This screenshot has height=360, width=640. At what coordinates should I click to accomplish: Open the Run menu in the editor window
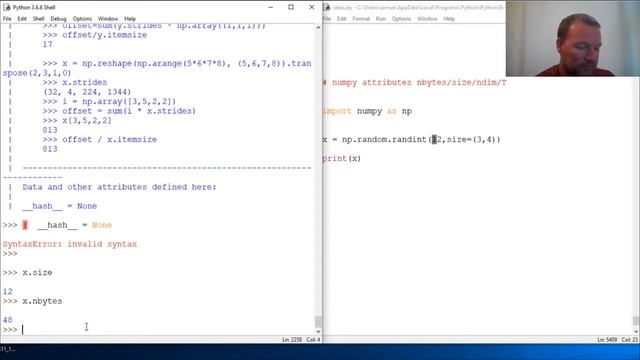click(x=381, y=19)
